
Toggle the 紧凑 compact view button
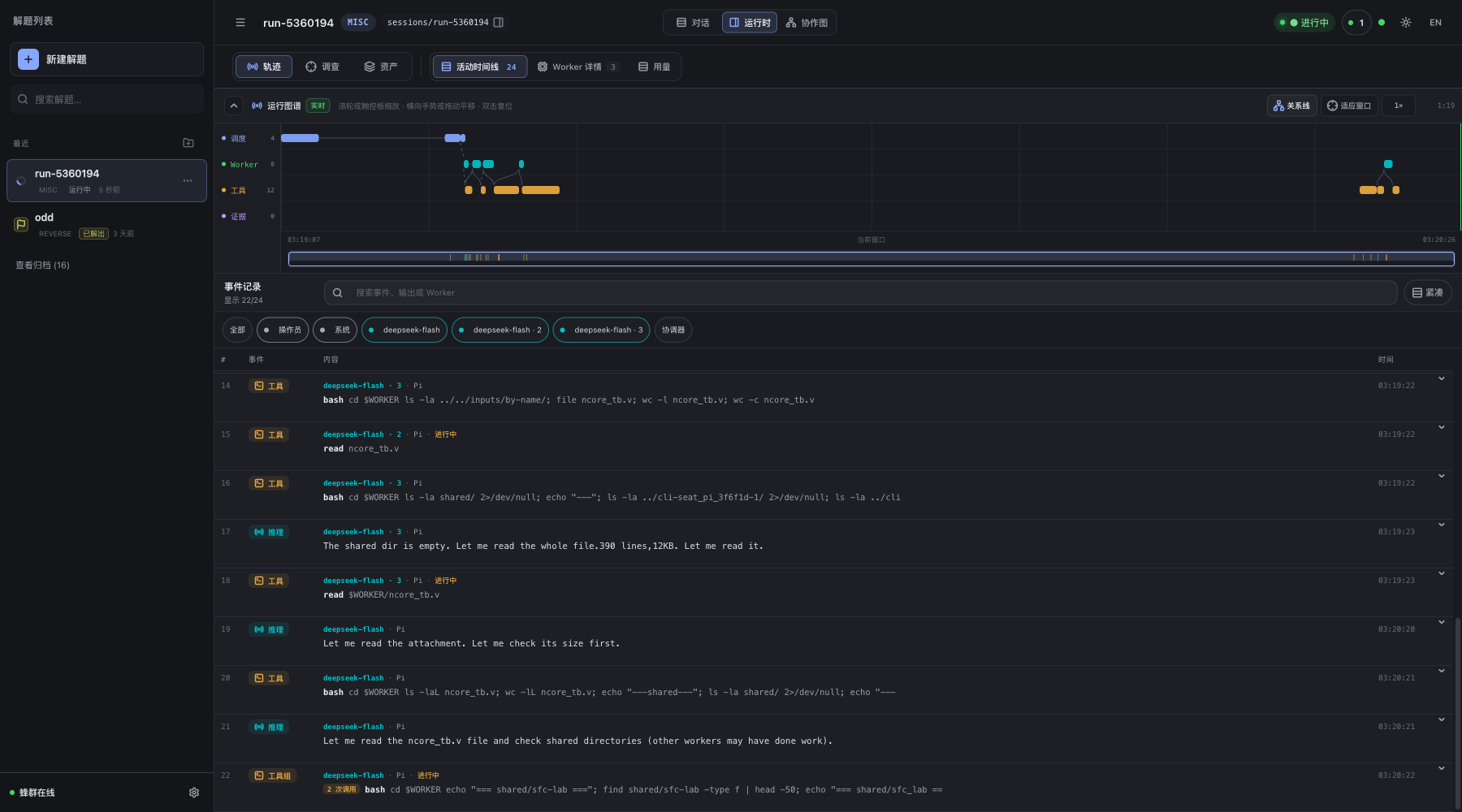1428,292
